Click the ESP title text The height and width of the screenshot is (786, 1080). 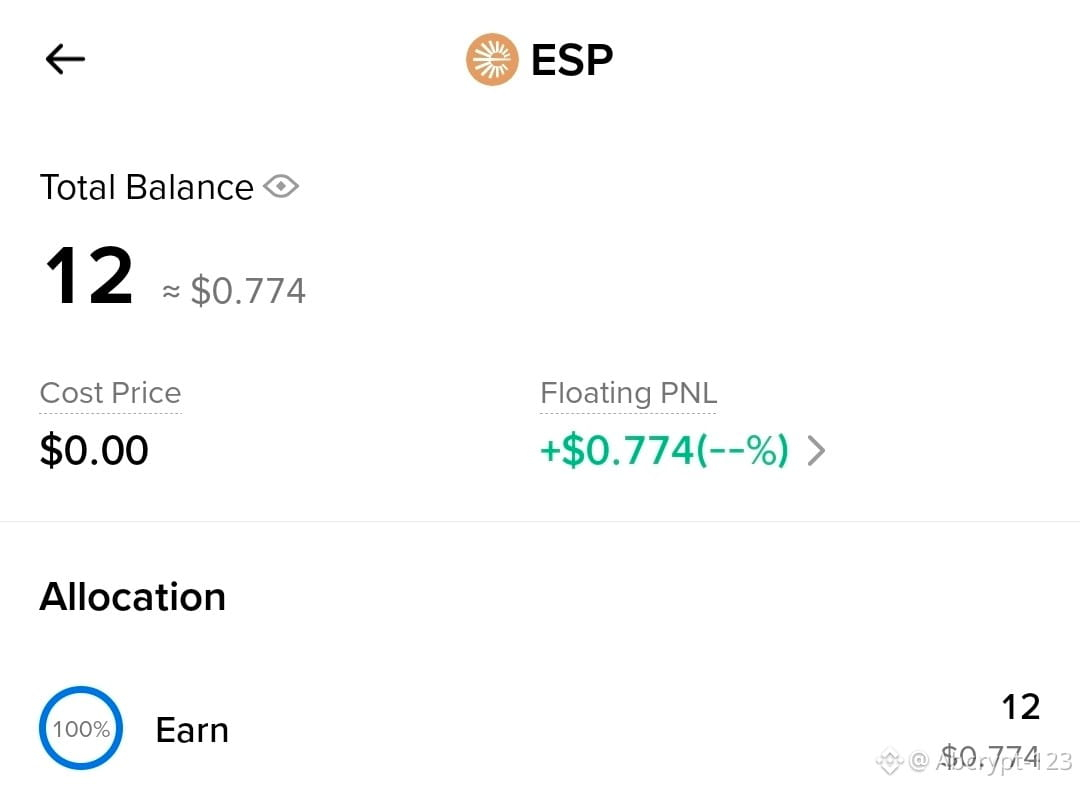tap(572, 60)
